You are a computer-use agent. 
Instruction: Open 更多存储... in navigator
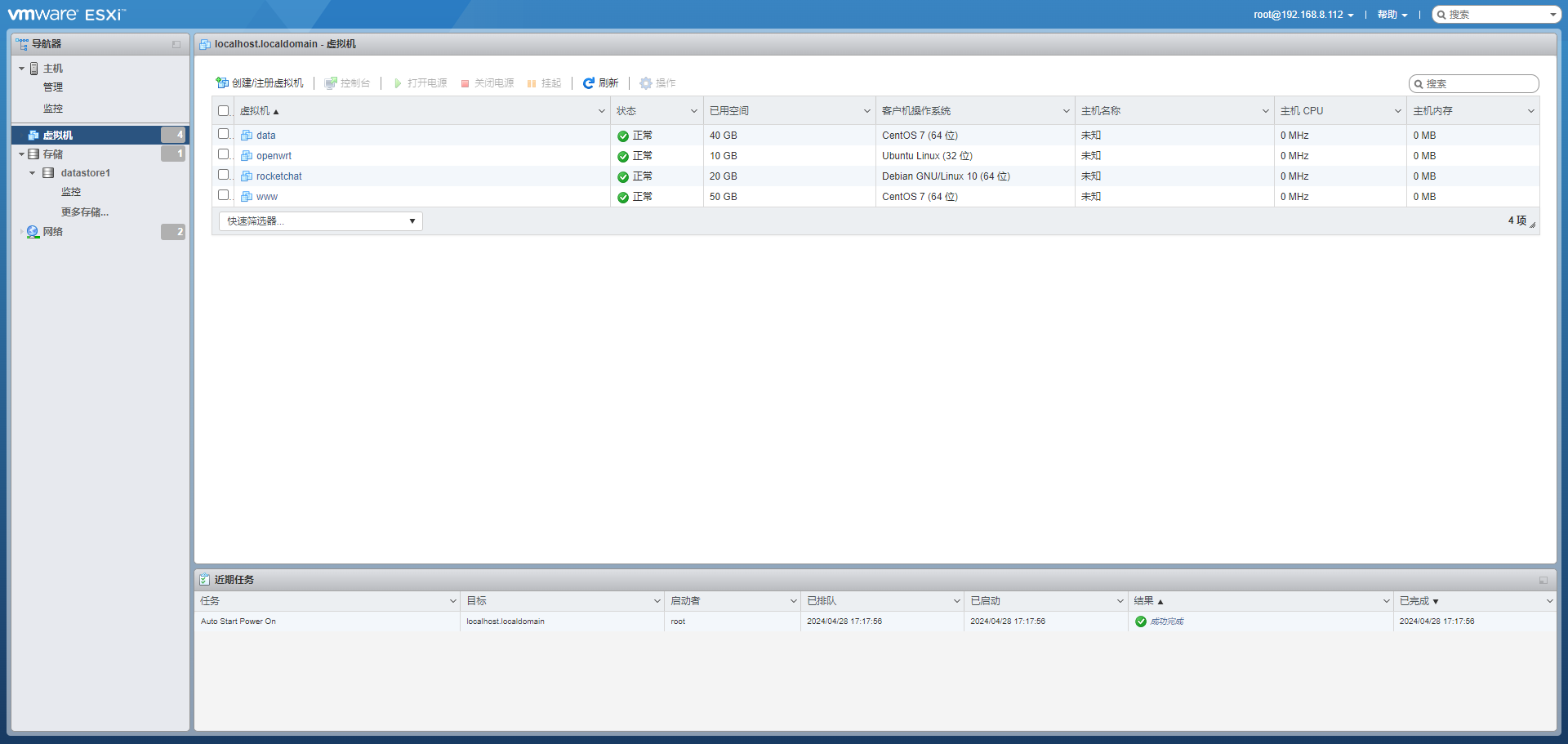(84, 212)
